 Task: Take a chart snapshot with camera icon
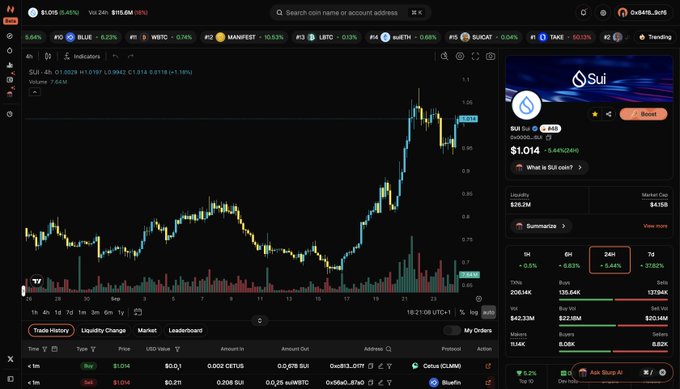point(490,56)
